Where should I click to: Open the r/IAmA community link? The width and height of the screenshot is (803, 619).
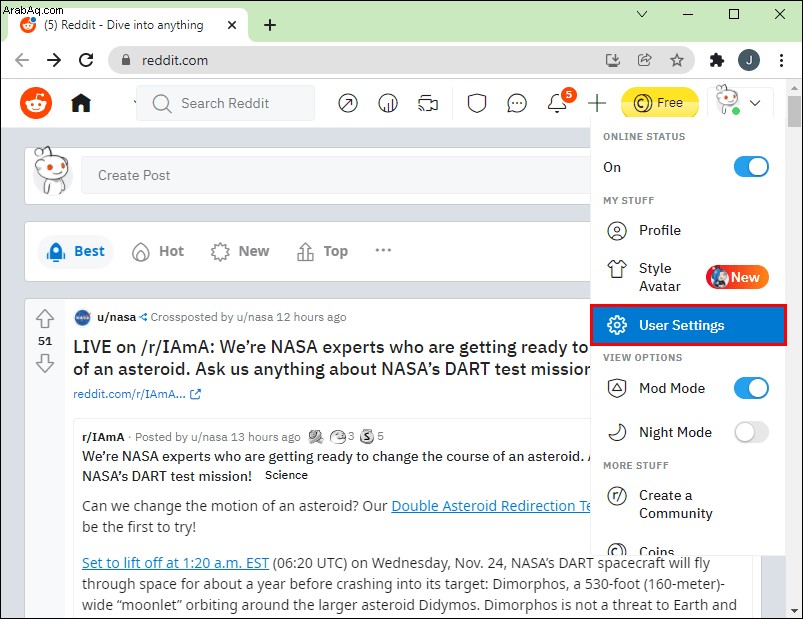[x=103, y=437]
